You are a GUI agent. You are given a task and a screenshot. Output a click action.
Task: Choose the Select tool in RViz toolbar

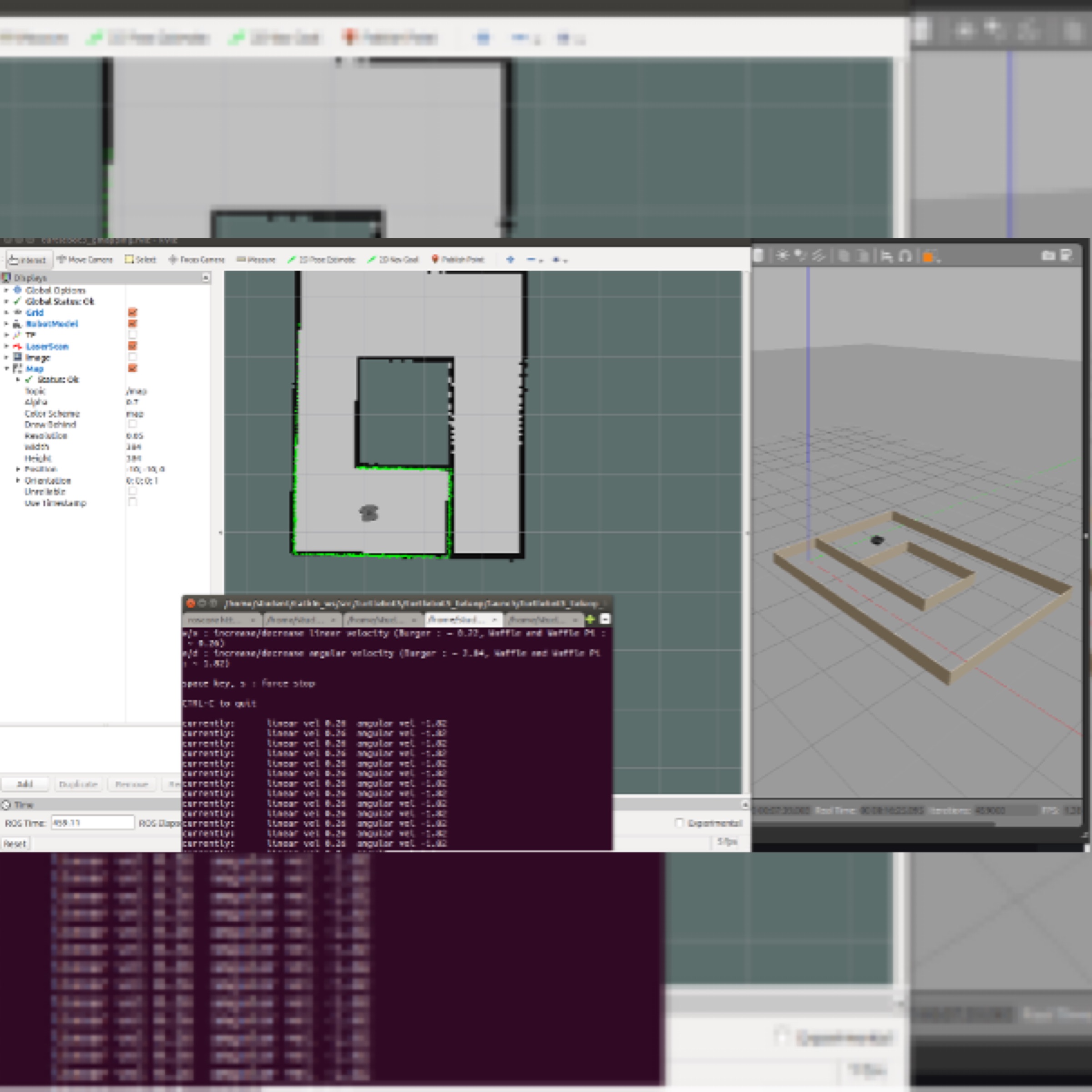pyautogui.click(x=141, y=259)
